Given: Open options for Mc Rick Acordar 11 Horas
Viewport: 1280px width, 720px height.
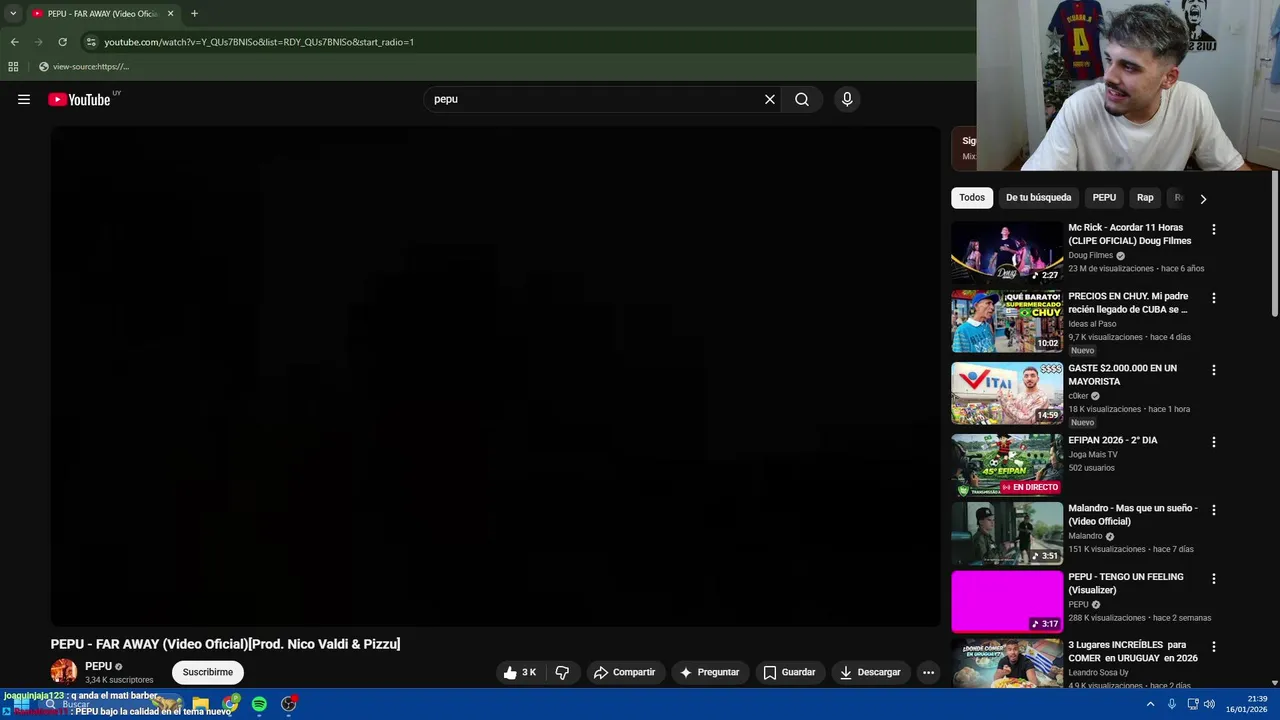Looking at the screenshot, I should click(1214, 229).
